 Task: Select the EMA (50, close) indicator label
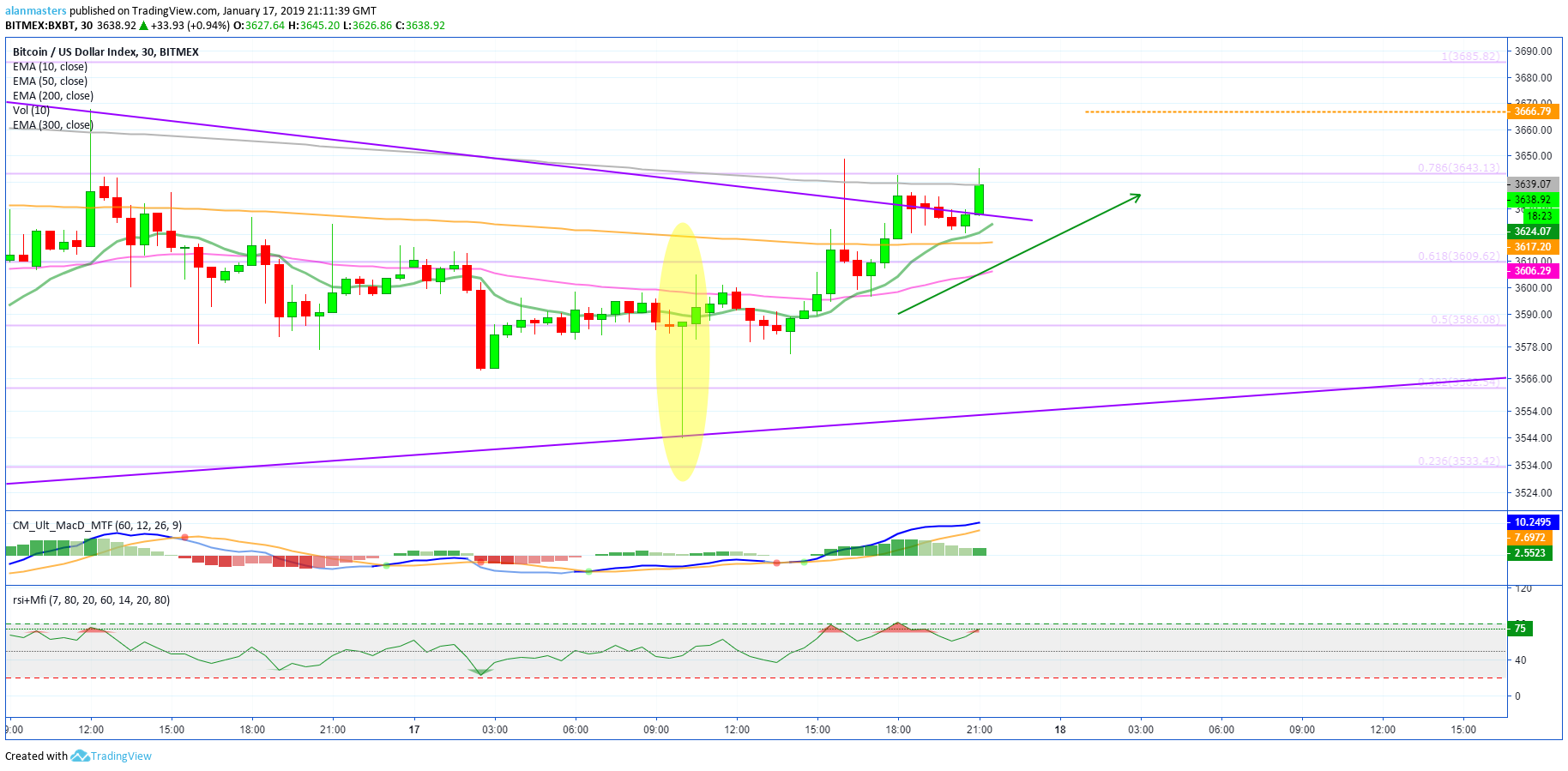(50, 81)
